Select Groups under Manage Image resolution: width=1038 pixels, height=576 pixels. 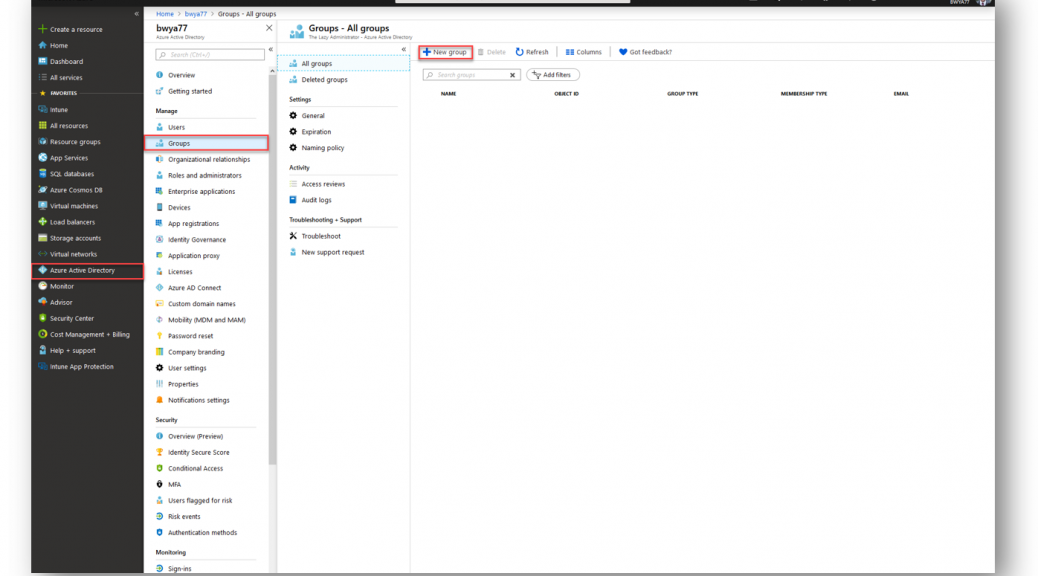coord(206,143)
